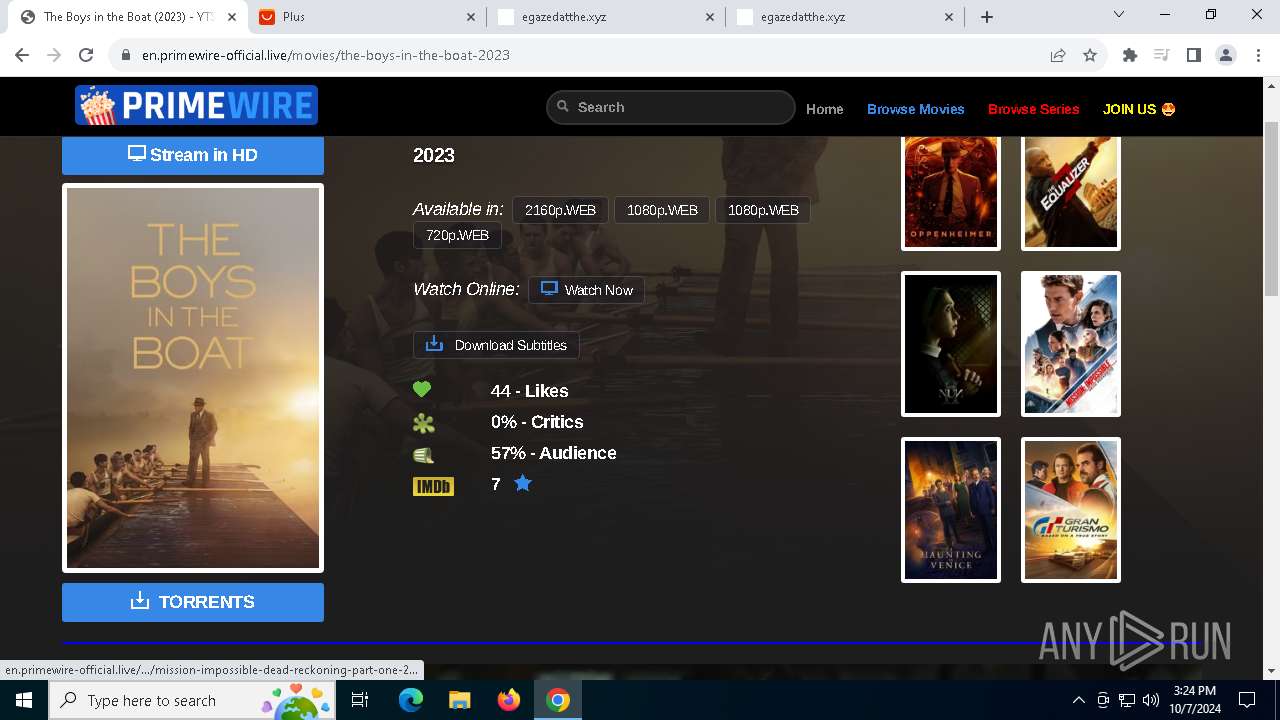
Task: Click Watch Now button
Action: (586, 290)
